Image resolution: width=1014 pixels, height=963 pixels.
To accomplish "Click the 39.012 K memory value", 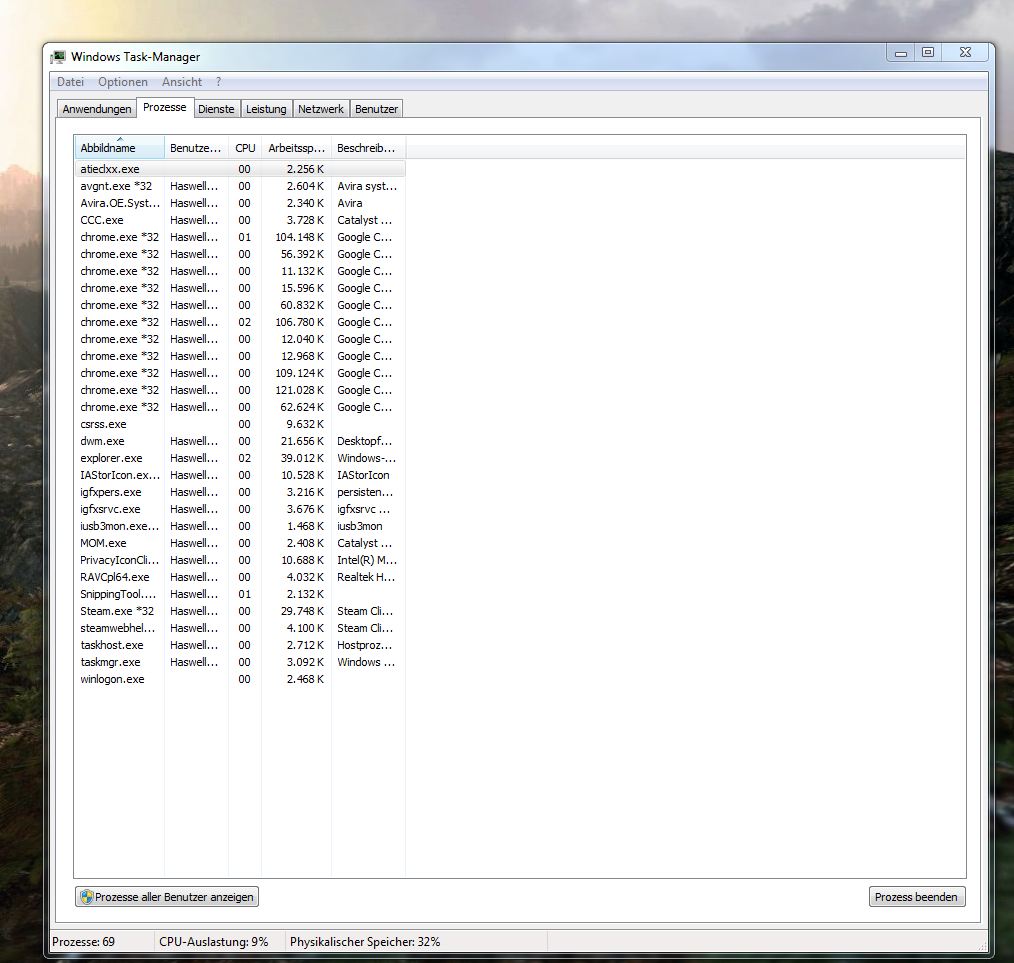I will (x=302, y=458).
